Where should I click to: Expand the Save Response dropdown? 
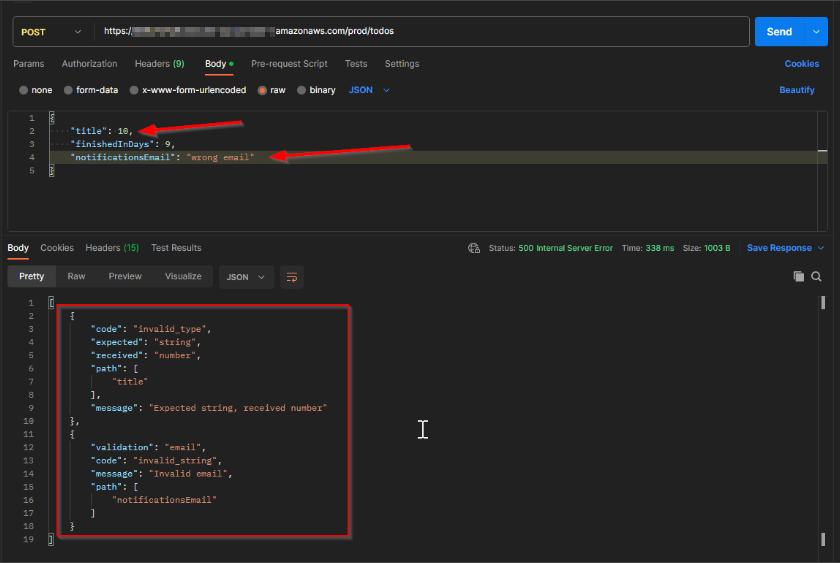coord(821,248)
